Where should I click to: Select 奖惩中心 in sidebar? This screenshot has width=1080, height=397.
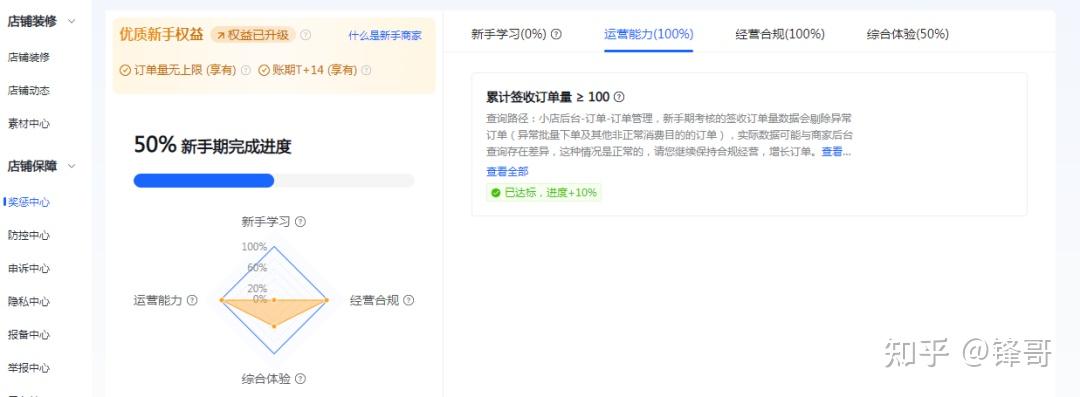[29, 203]
